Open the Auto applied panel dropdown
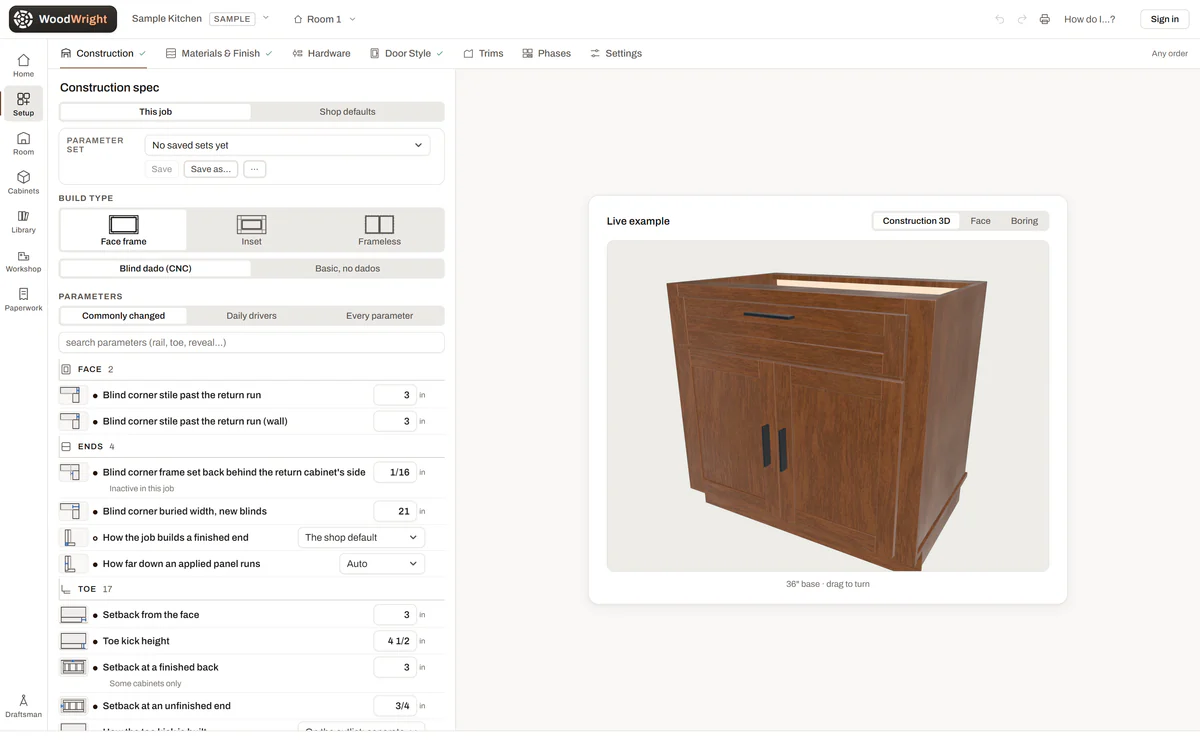1200x750 pixels. click(382, 564)
